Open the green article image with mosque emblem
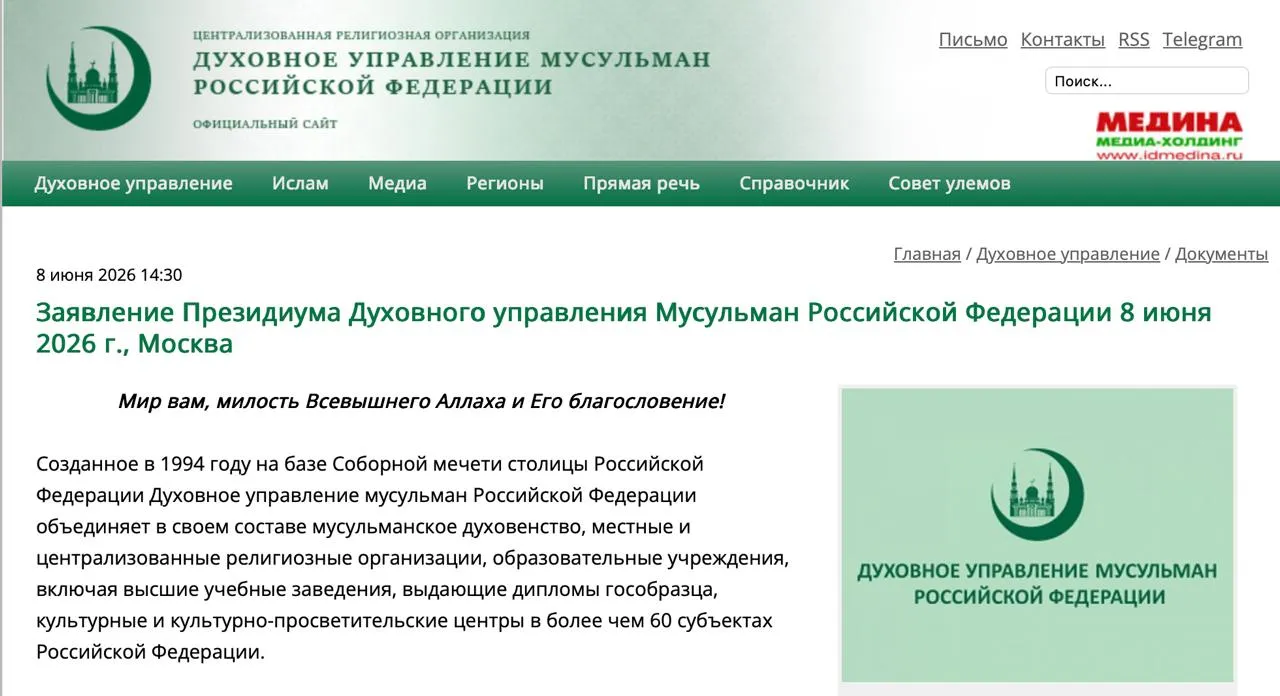This screenshot has height=696, width=1280. (1038, 535)
